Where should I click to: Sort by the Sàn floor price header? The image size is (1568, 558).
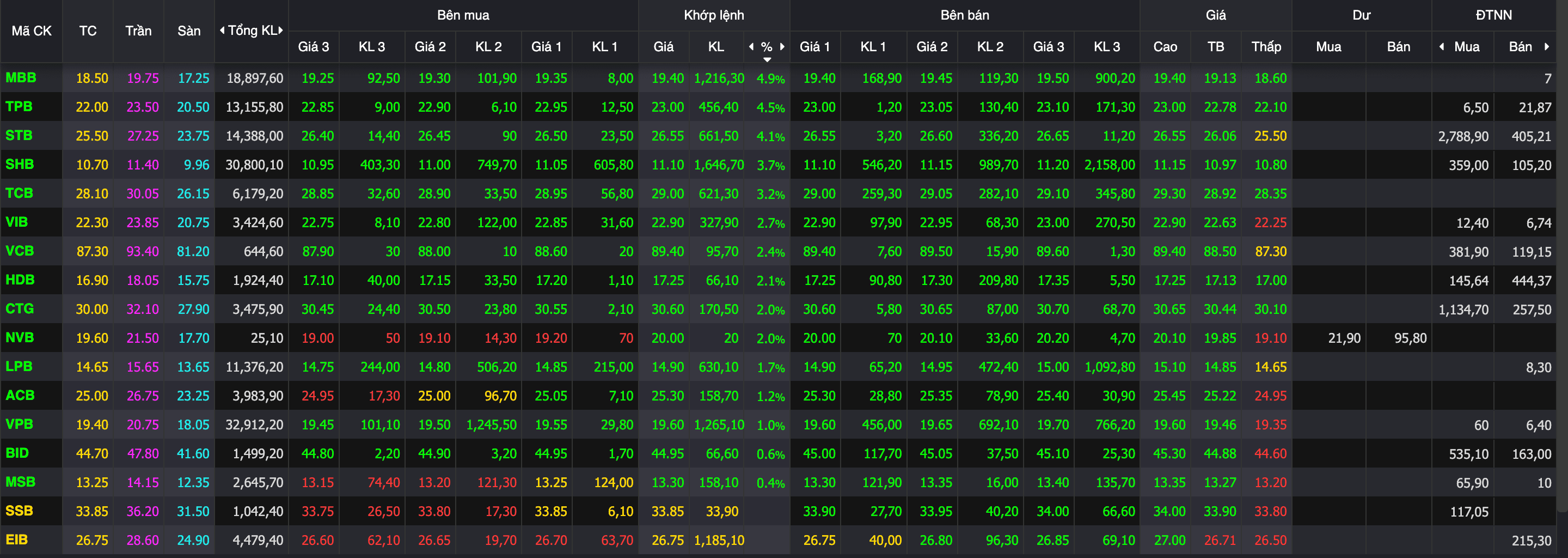tap(189, 31)
